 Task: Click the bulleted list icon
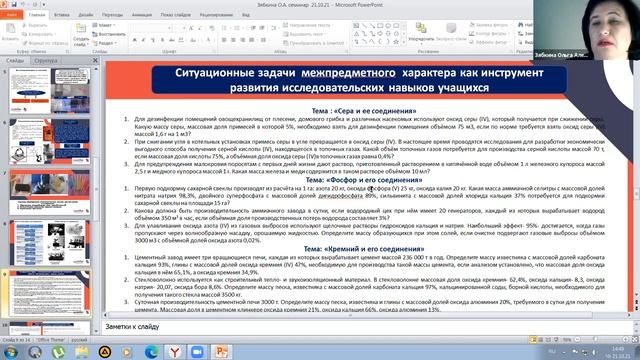point(225,28)
